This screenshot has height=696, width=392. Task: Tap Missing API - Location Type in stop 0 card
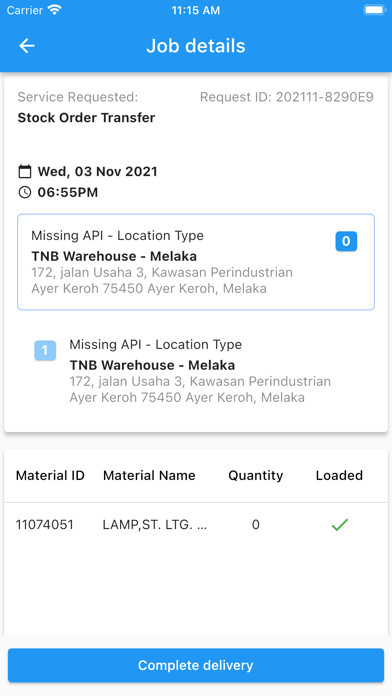coord(117,236)
